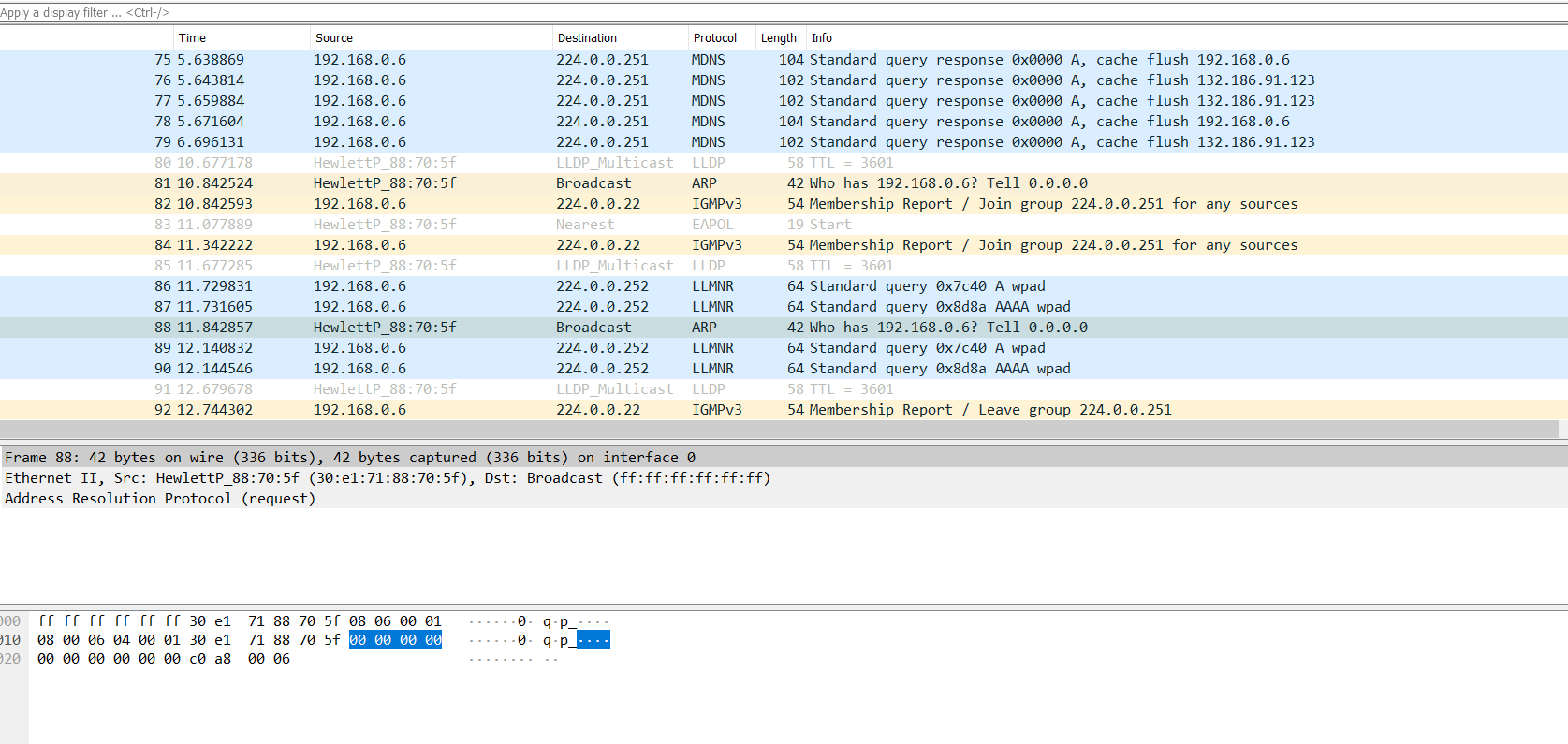
Task: Select packet 78 at time 5.671604
Action: coord(784,122)
